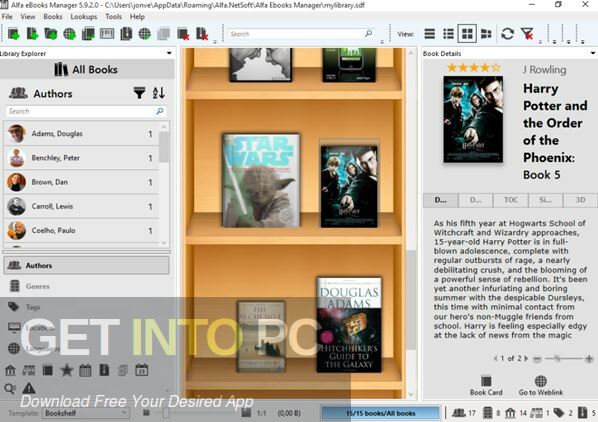Click the warning triangle icon in explorer
Image resolution: width=598 pixels, height=422 pixels.
pyautogui.click(x=29, y=388)
